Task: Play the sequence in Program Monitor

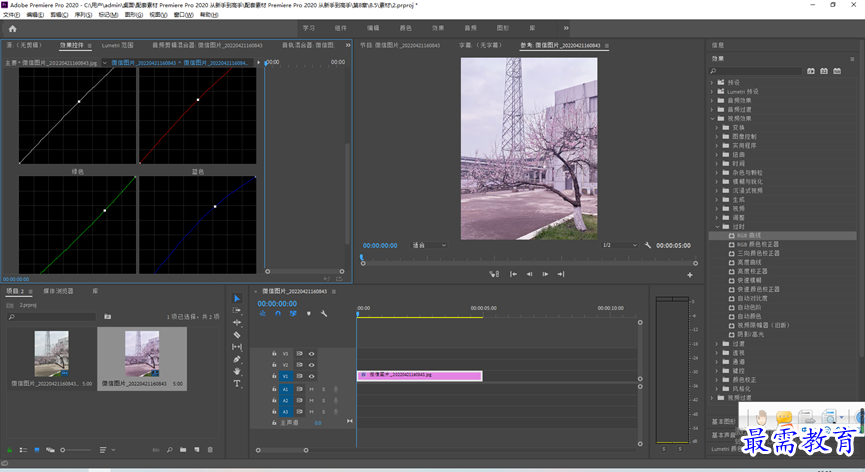Action: (x=545, y=274)
